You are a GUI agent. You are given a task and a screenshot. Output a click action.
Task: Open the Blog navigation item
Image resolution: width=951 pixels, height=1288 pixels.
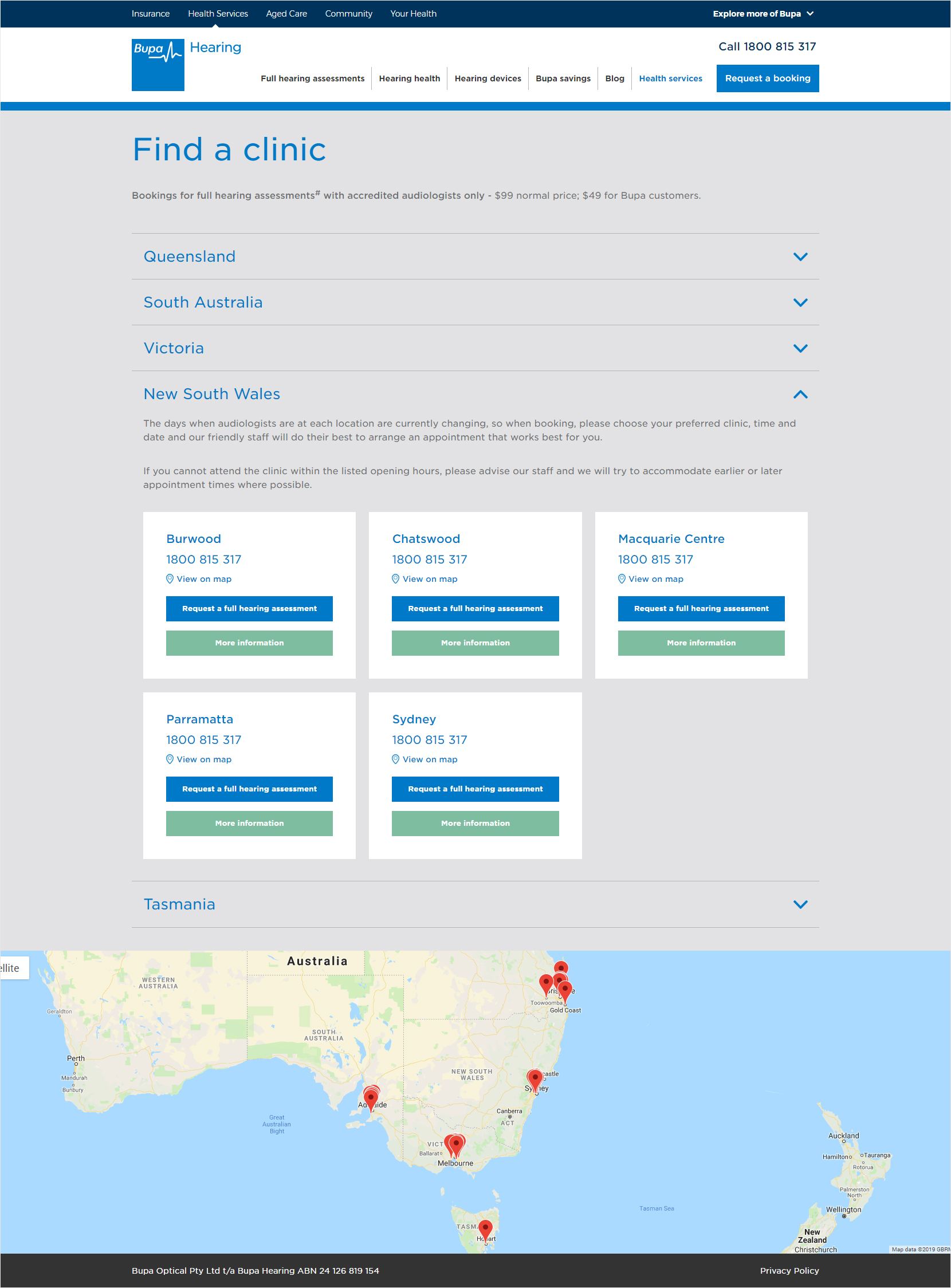[615, 78]
